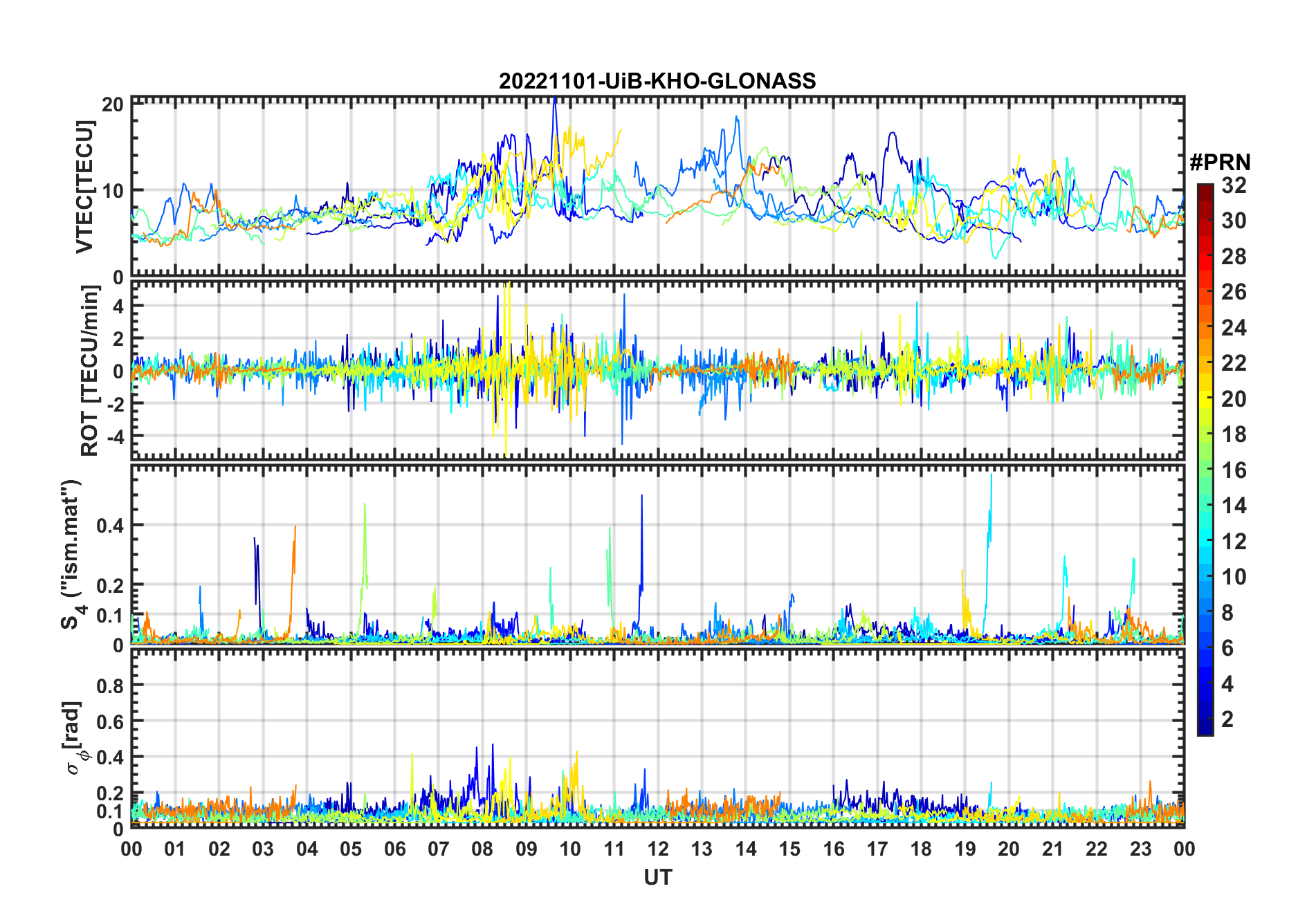1316x920 pixels.
Task: Click sigma phi y-axis tick label 0.6
Action: click(x=111, y=721)
